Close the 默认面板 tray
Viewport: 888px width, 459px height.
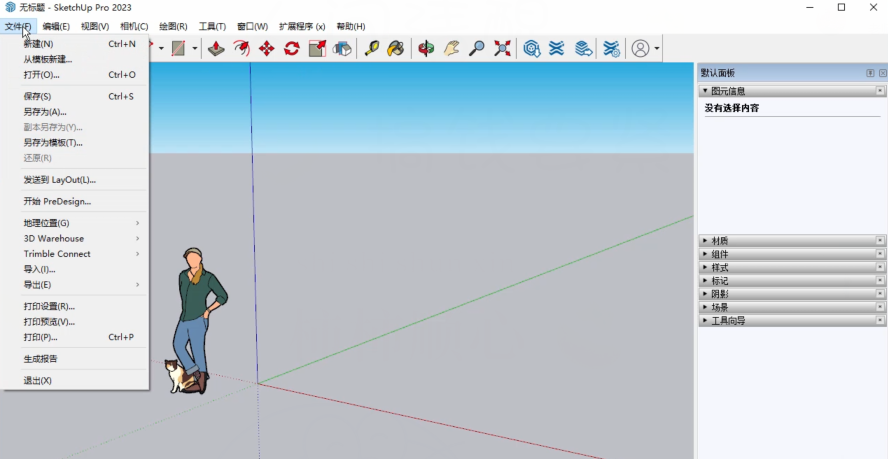click(882, 73)
